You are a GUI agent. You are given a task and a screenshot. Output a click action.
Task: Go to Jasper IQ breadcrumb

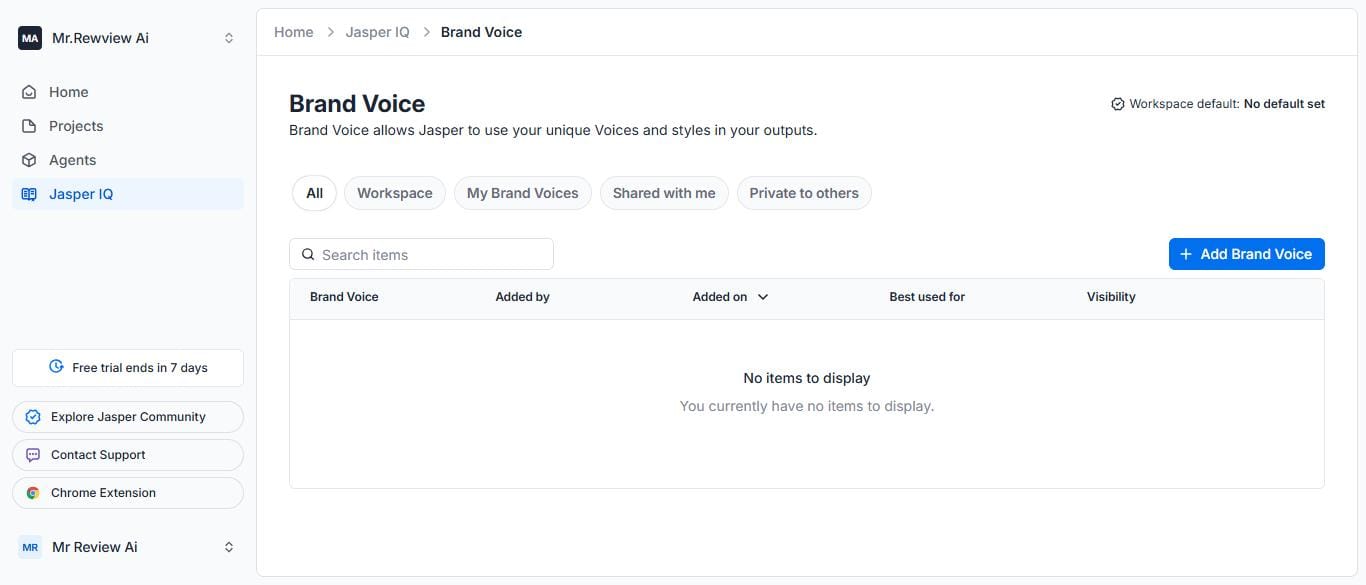click(x=378, y=32)
